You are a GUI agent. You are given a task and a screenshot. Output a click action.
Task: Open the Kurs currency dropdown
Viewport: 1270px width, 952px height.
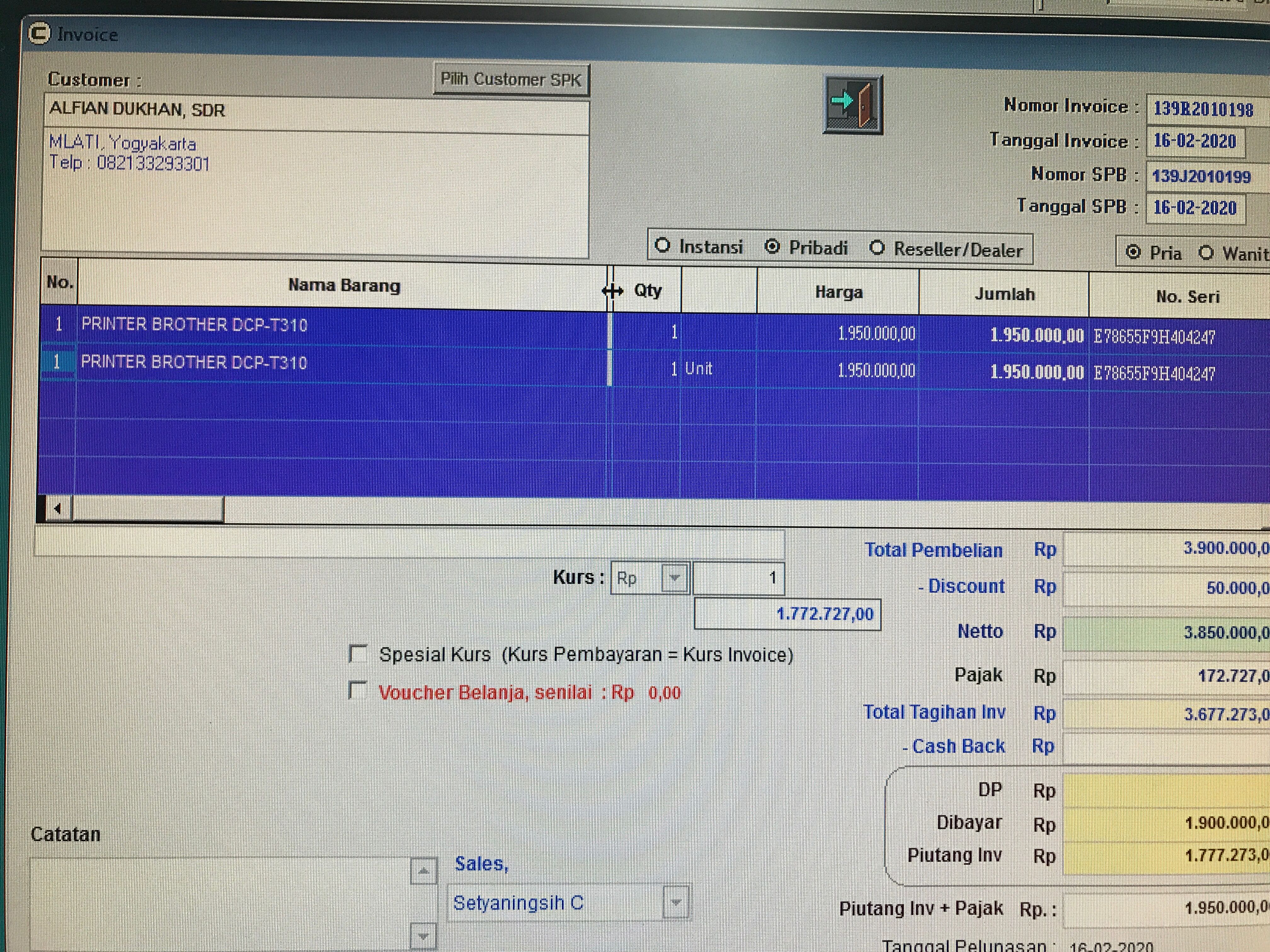click(x=675, y=577)
